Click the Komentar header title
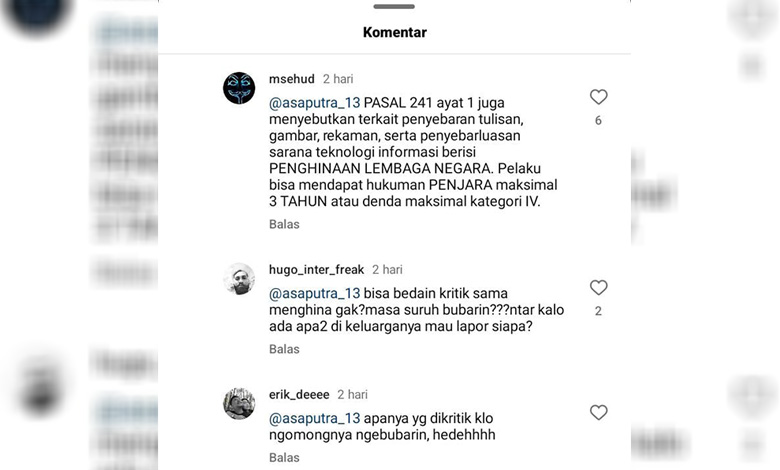Screen dimensions: 780x470 point(394,32)
